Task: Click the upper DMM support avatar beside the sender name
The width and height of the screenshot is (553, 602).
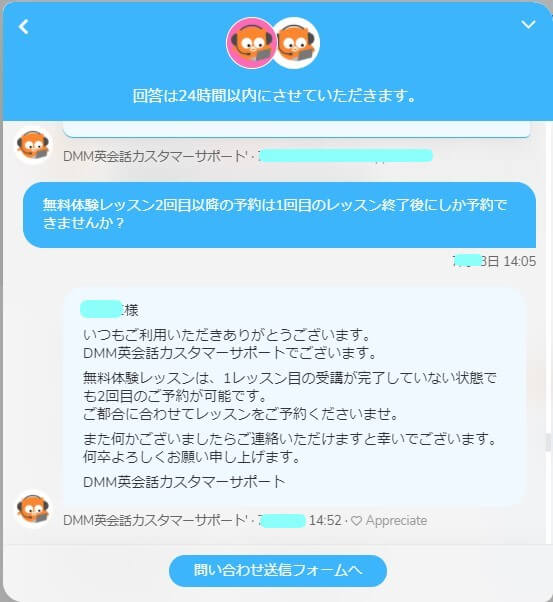Action: coord(33,146)
